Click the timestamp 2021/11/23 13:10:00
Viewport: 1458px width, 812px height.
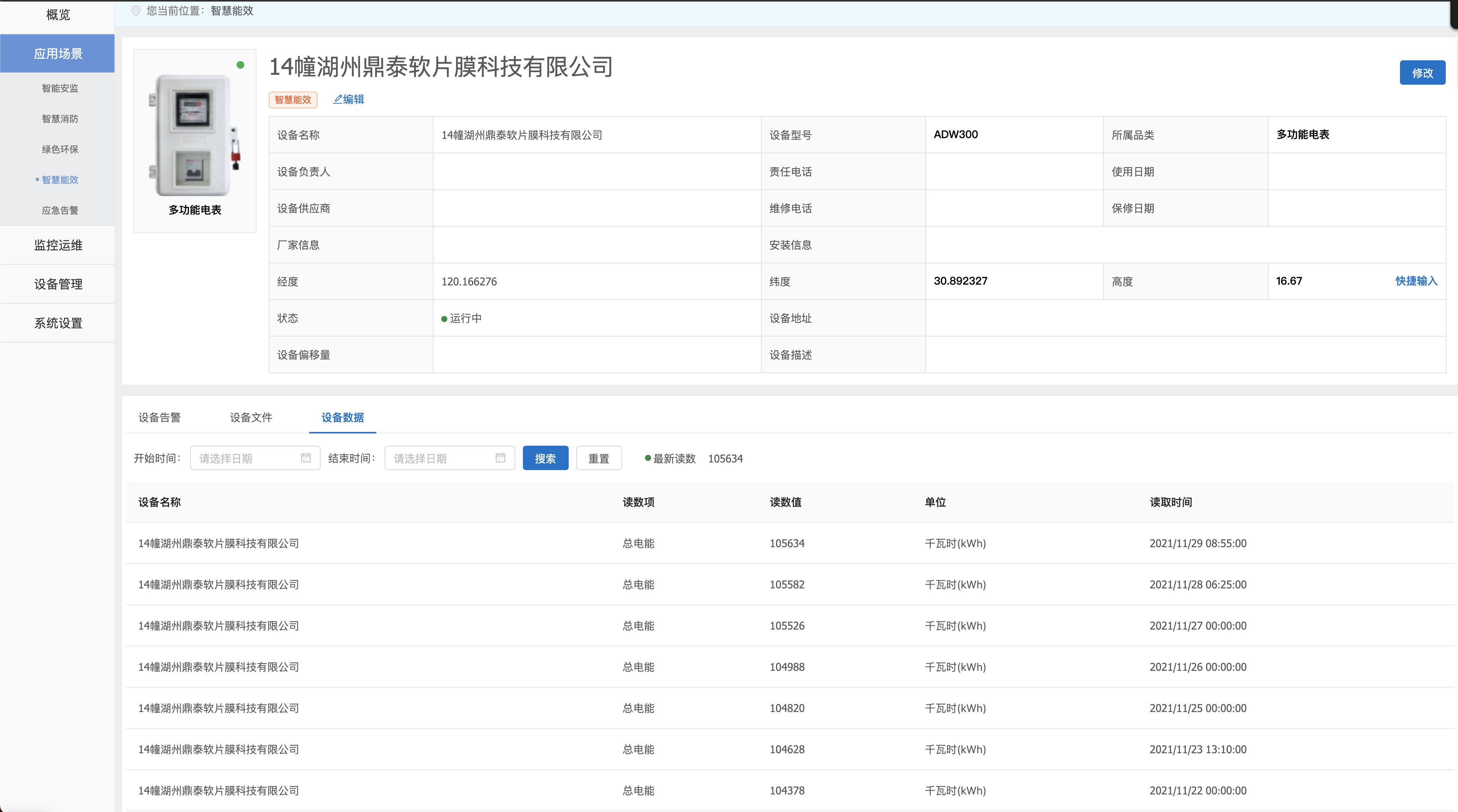tap(1198, 750)
